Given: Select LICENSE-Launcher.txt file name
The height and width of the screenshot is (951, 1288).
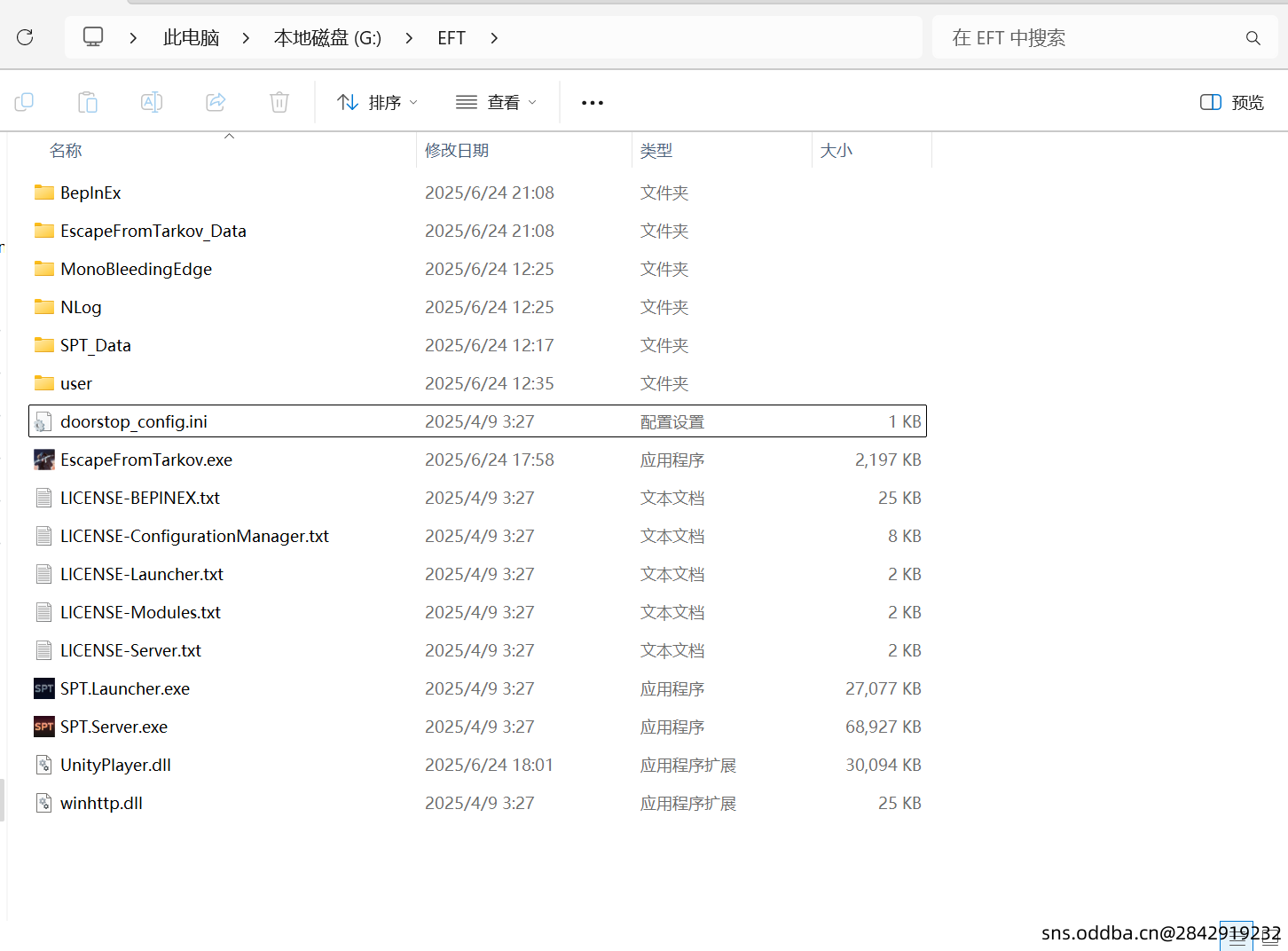Looking at the screenshot, I should coord(142,574).
